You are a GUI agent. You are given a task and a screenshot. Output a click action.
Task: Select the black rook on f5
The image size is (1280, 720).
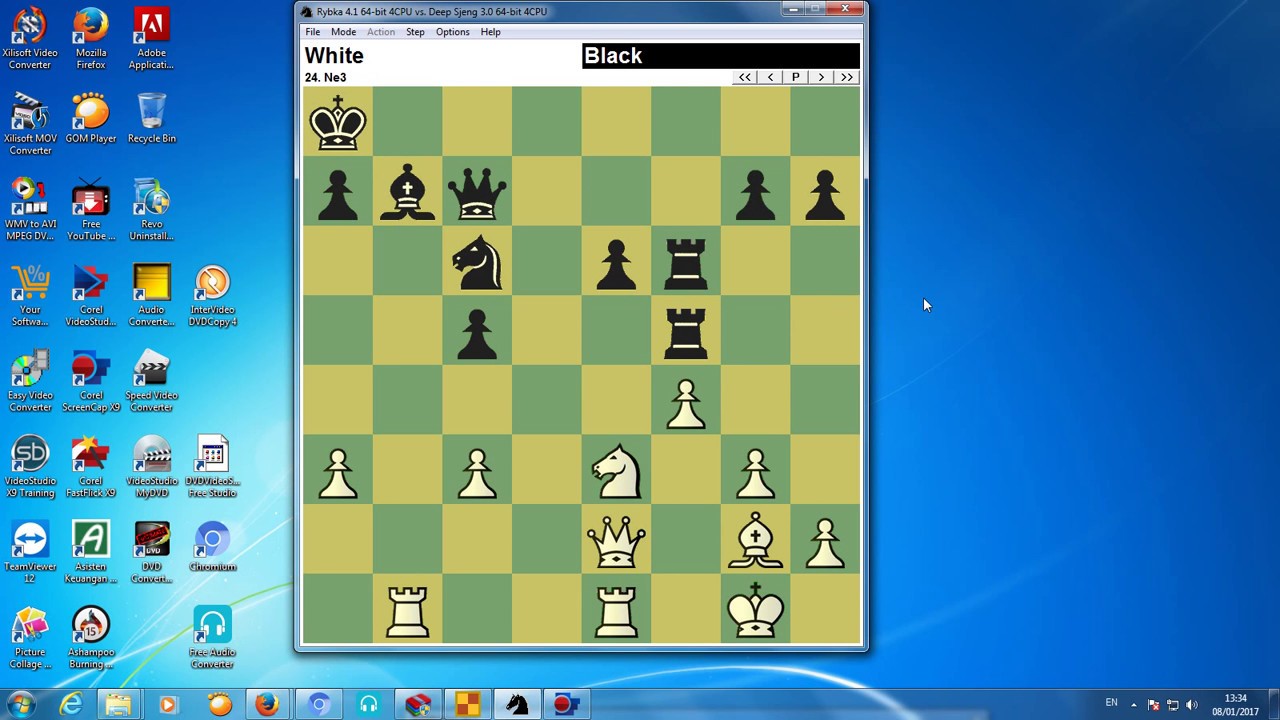[686, 333]
